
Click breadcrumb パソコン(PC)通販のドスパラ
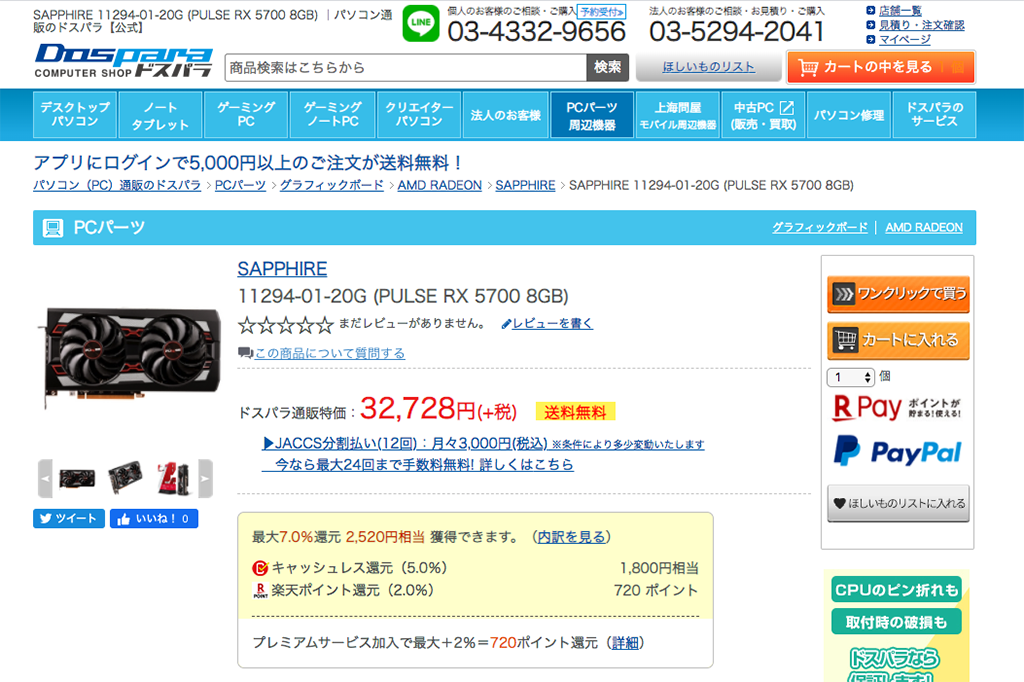pos(117,186)
